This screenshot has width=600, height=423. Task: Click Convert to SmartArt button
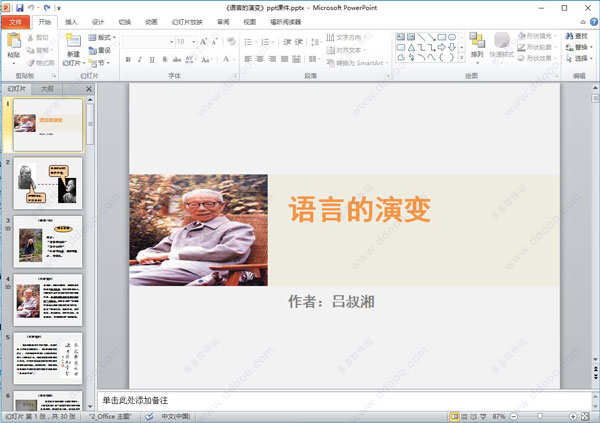(357, 63)
